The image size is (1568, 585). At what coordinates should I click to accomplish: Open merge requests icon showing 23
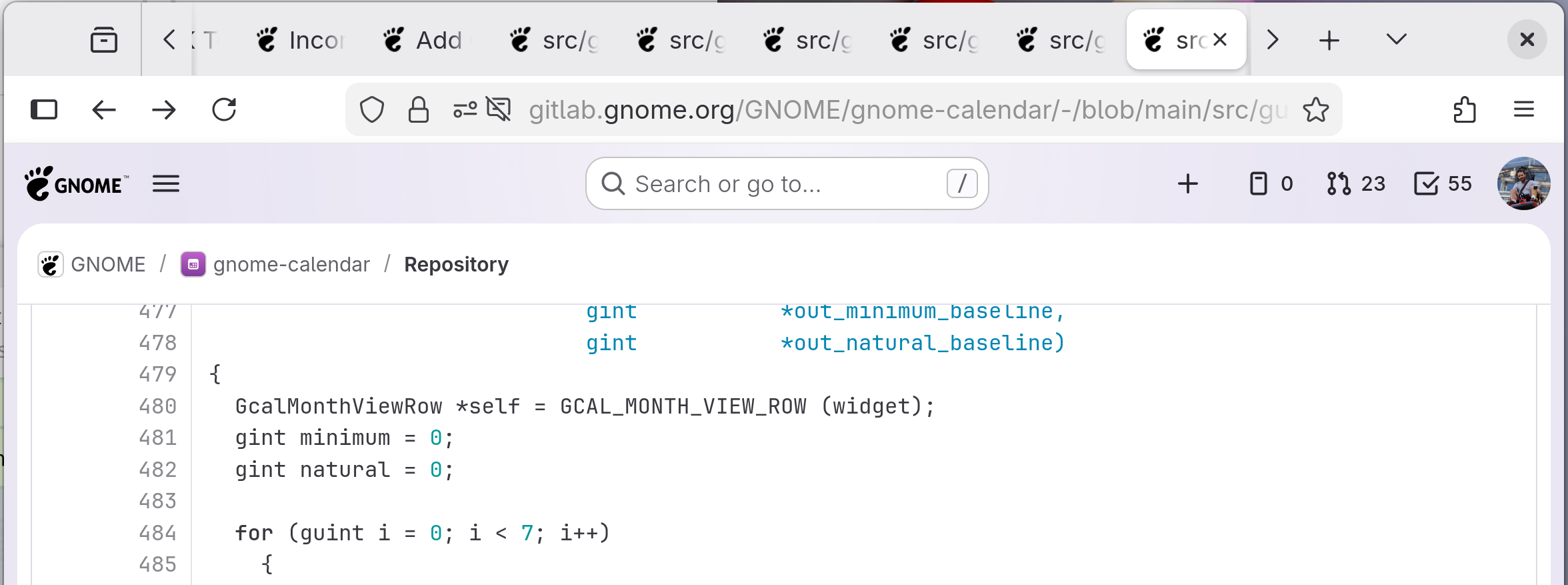pos(1356,183)
